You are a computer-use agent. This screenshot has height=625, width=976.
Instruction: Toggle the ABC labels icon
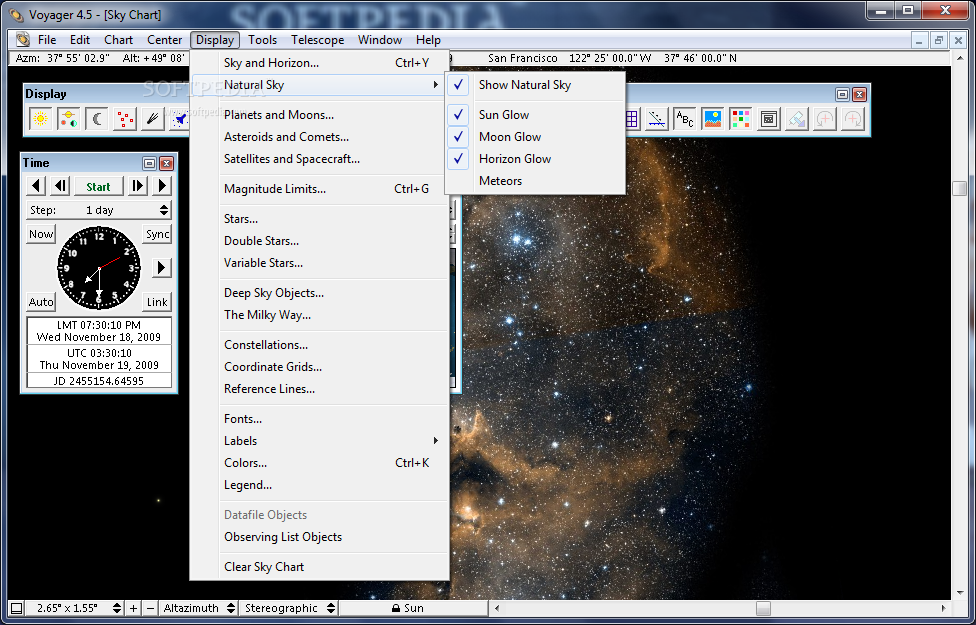685,118
